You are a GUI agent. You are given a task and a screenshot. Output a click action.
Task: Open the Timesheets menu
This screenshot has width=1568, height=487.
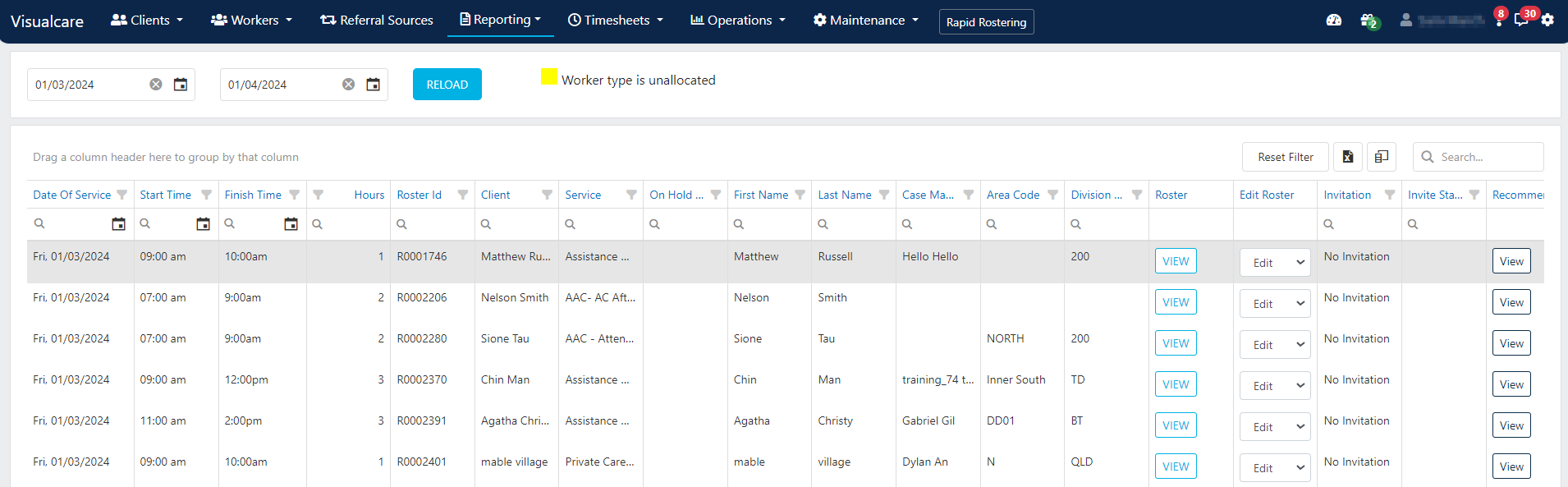pyautogui.click(x=616, y=20)
